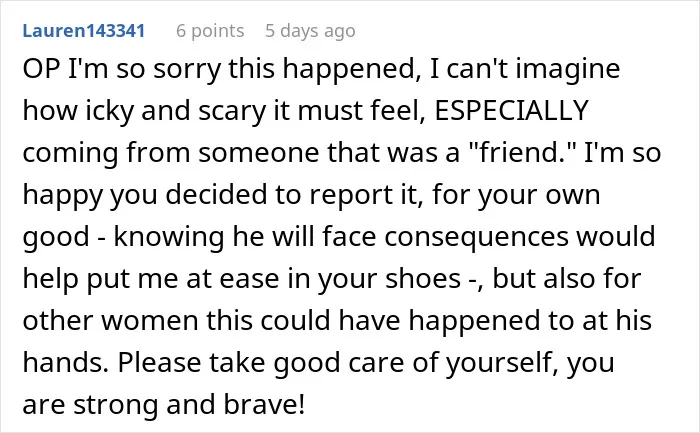Click the word 'knowing' in the comment
Image resolution: width=700 pixels, height=433 pixels.
(169, 237)
